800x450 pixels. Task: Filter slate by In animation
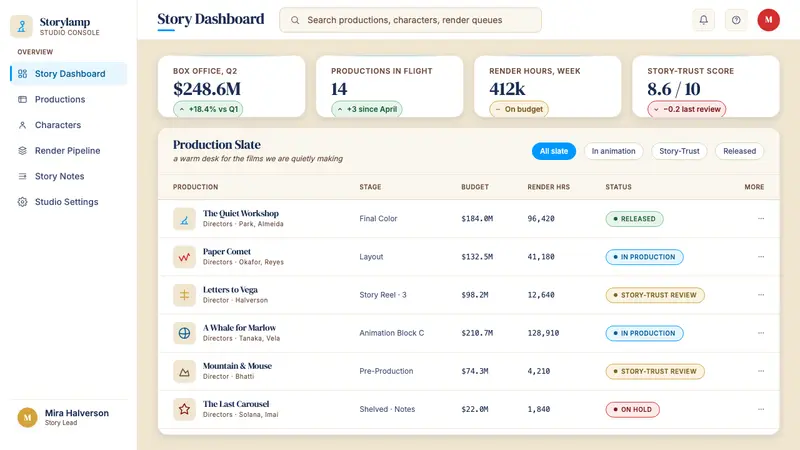tap(613, 151)
